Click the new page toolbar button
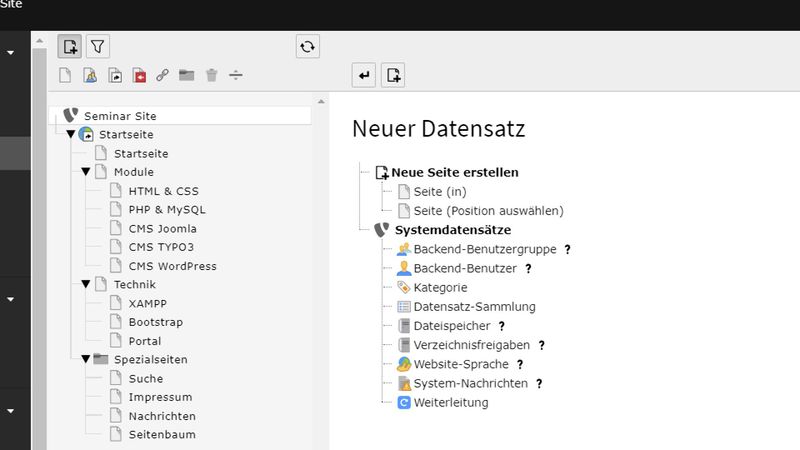This screenshot has height=450, width=800. (69, 46)
